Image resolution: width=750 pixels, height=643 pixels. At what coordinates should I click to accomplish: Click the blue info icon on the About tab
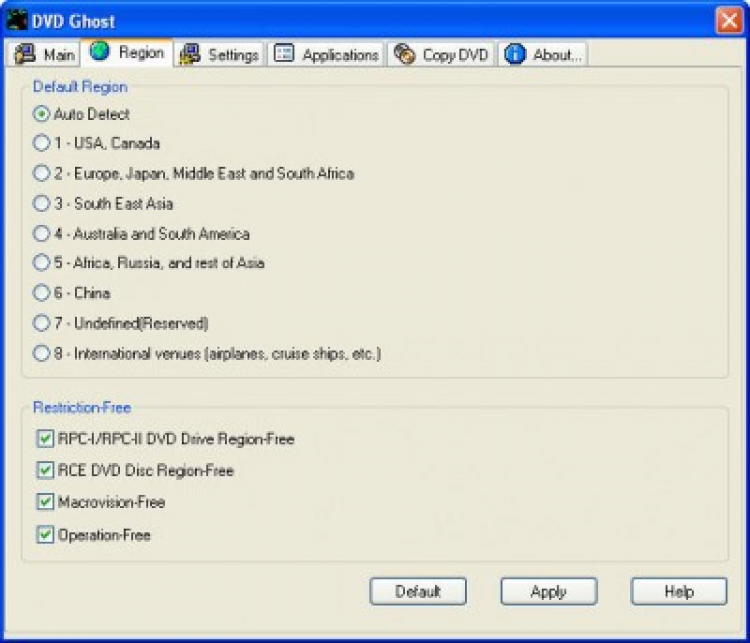coord(515,54)
